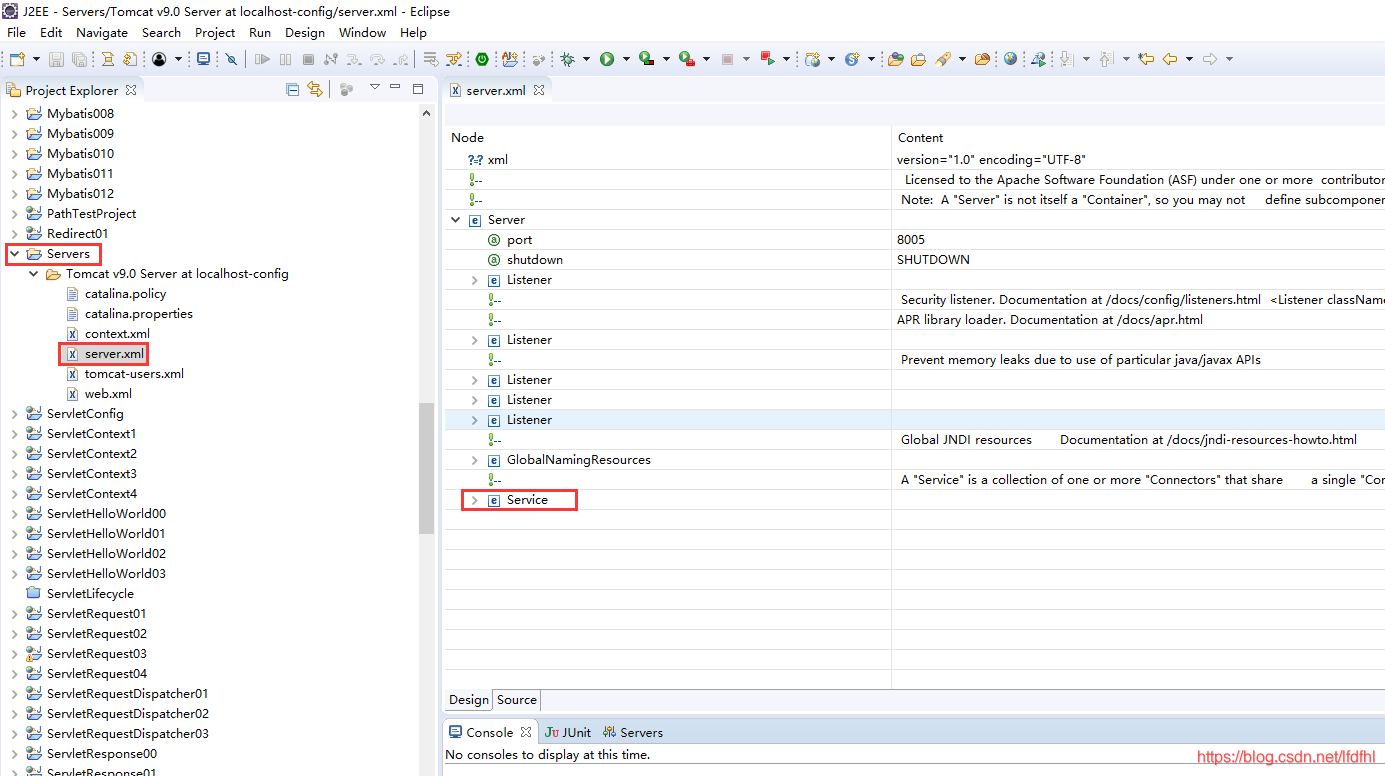1385x776 pixels.
Task: Click the Forward navigation arrow
Action: [x=1210, y=59]
